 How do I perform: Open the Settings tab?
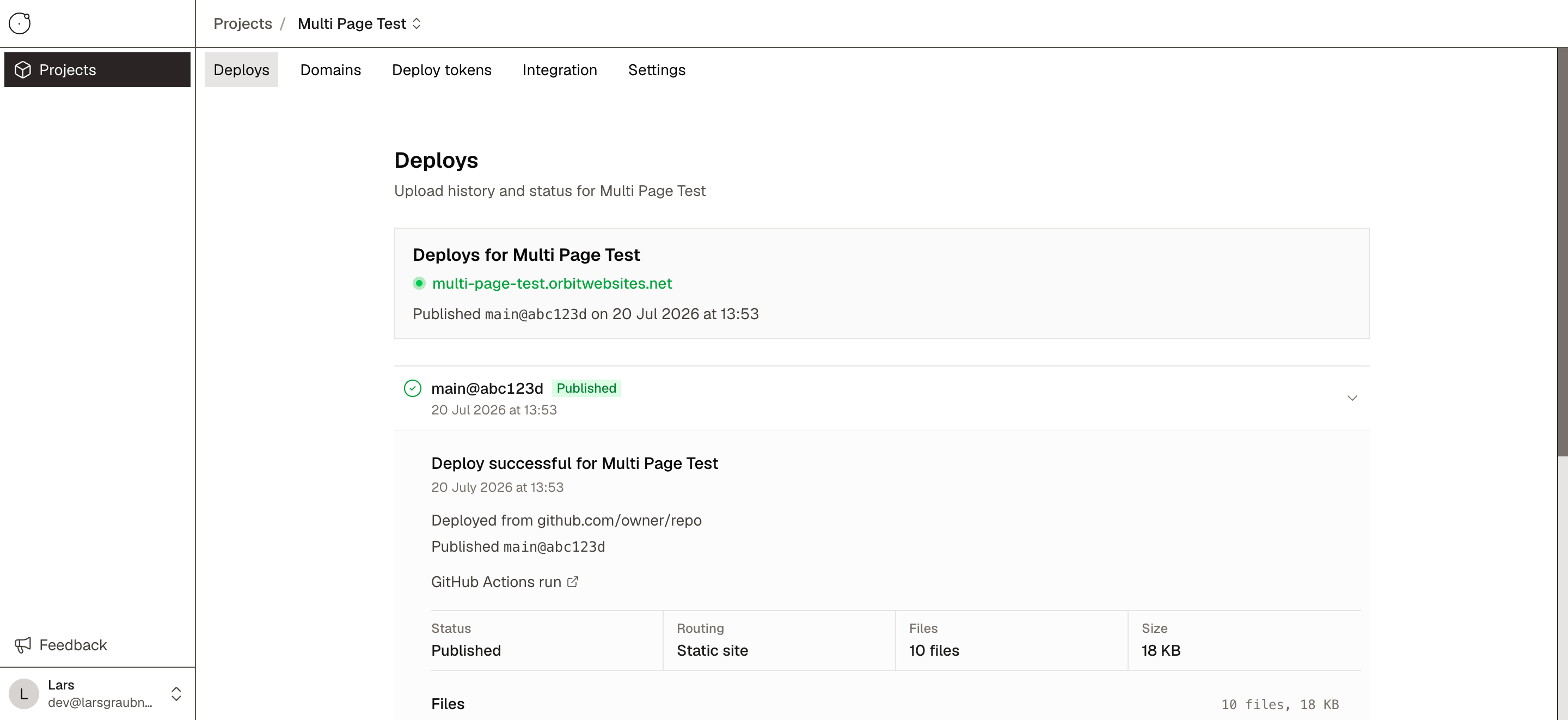pos(657,70)
